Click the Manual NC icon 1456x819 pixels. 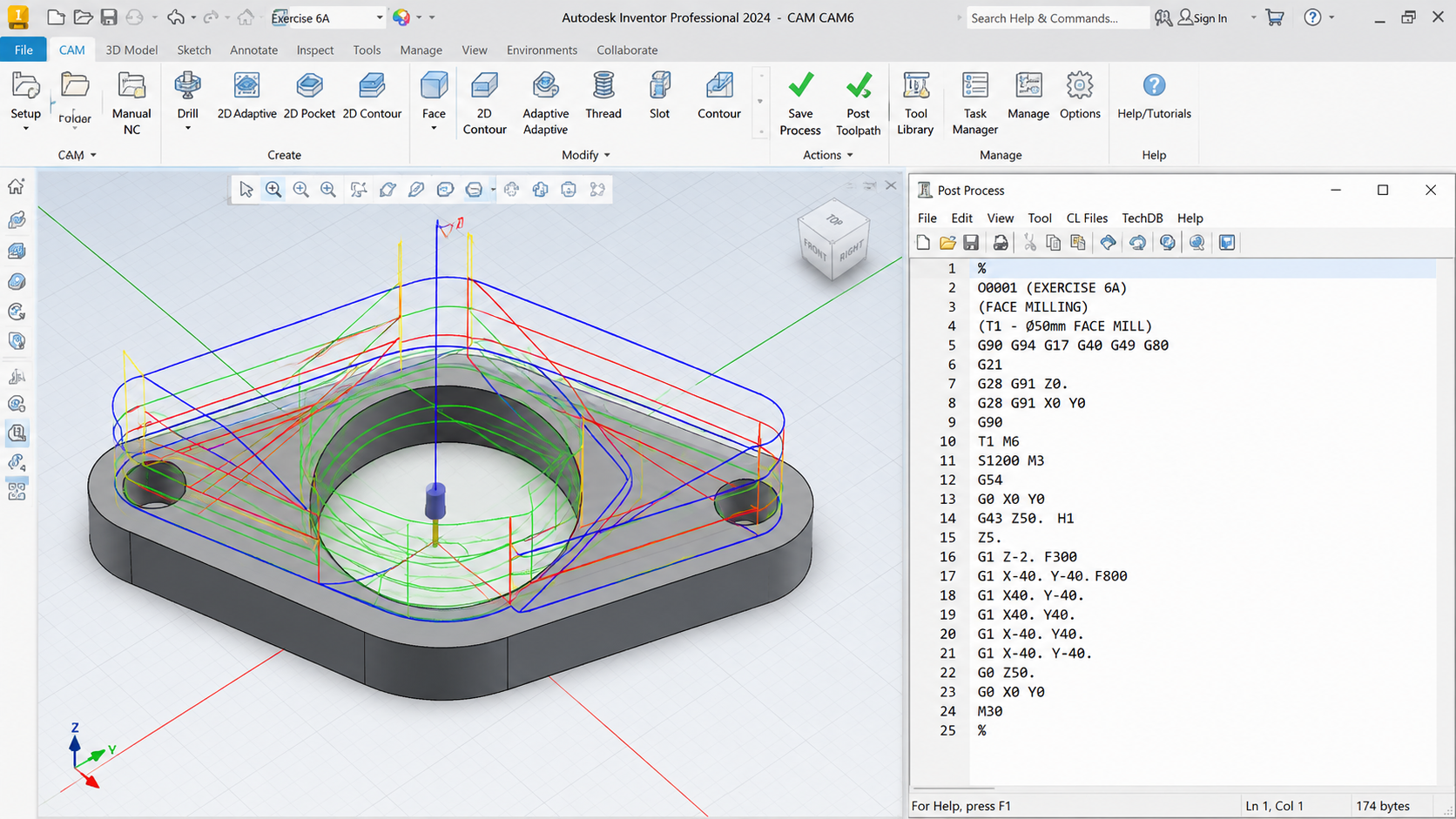coord(131,85)
